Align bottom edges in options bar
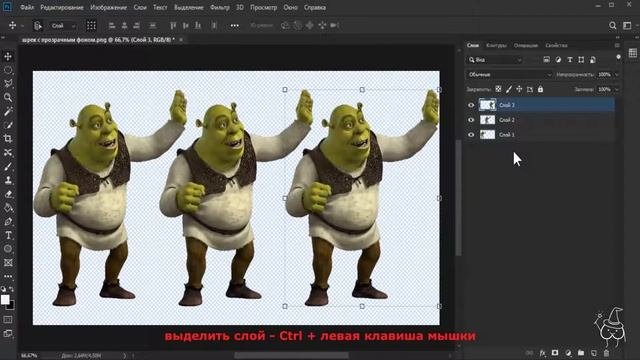Image resolution: width=640 pixels, height=360 pixels. [x=198, y=25]
